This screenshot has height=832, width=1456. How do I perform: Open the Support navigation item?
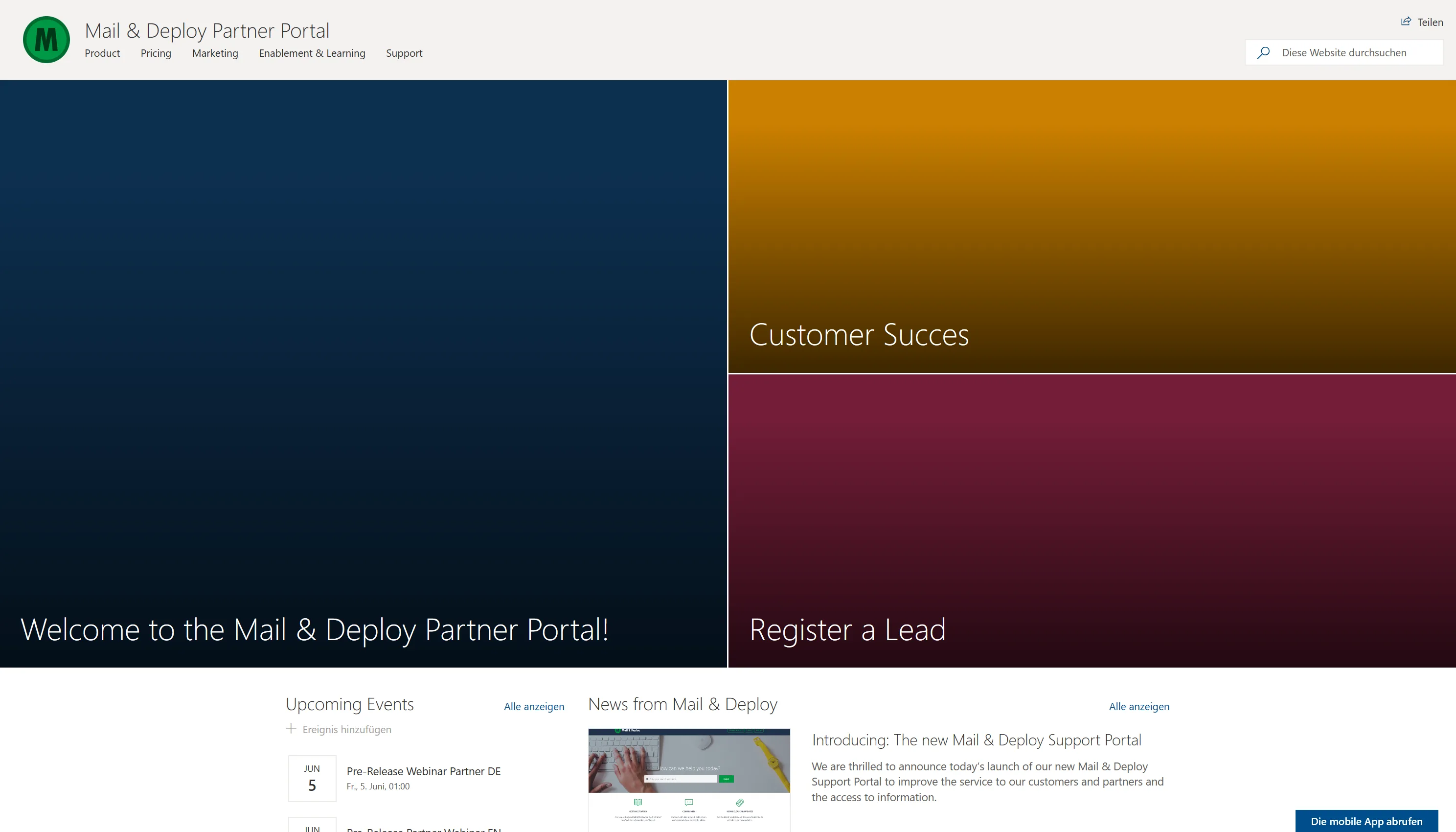click(404, 53)
